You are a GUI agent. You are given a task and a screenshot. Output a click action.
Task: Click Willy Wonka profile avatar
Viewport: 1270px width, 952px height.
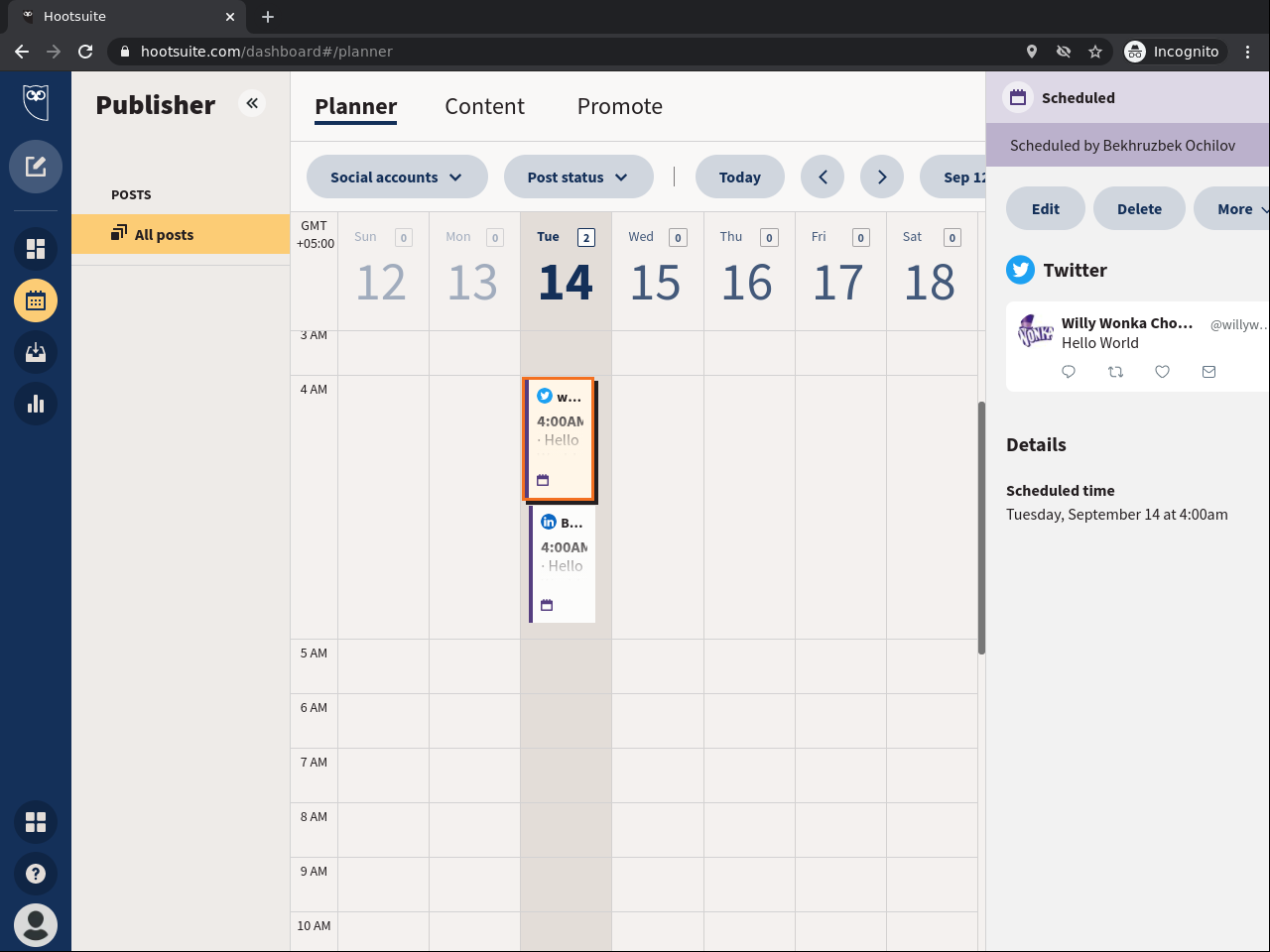1036,332
